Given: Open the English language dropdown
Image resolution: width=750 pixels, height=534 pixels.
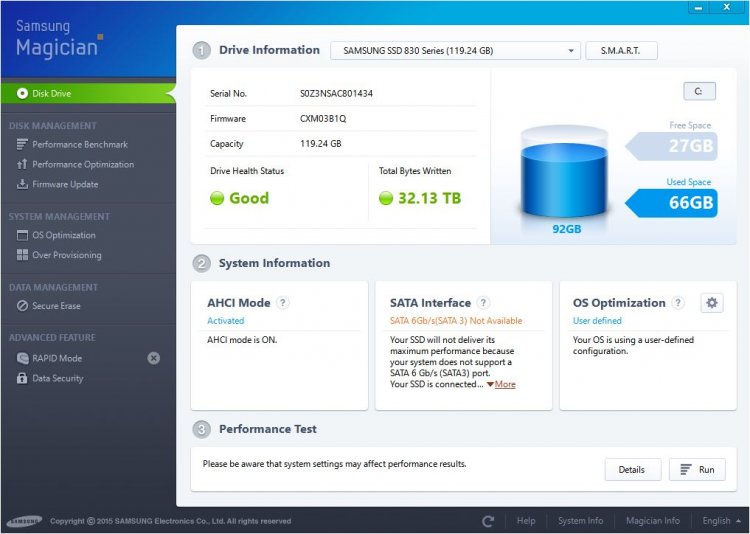Looking at the screenshot, I should 721,521.
